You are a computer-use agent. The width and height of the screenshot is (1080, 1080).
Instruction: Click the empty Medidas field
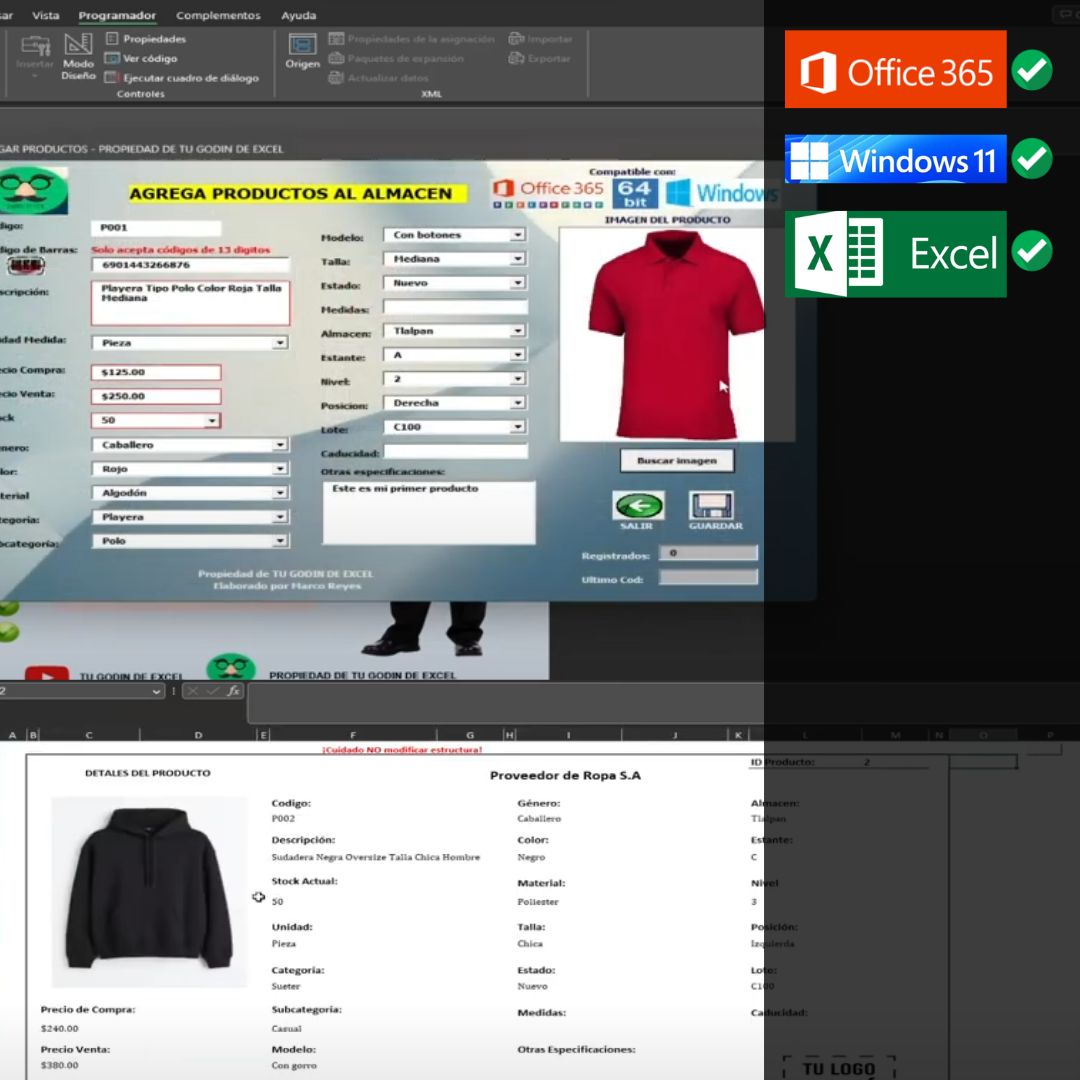pyautogui.click(x=455, y=307)
